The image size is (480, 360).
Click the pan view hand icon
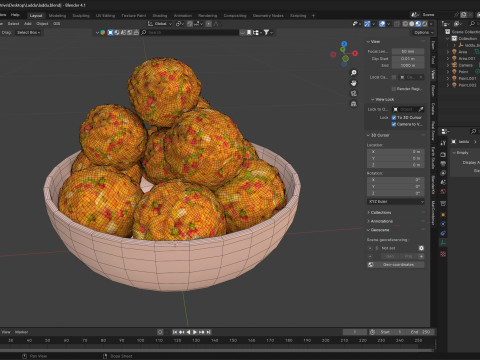[354, 83]
